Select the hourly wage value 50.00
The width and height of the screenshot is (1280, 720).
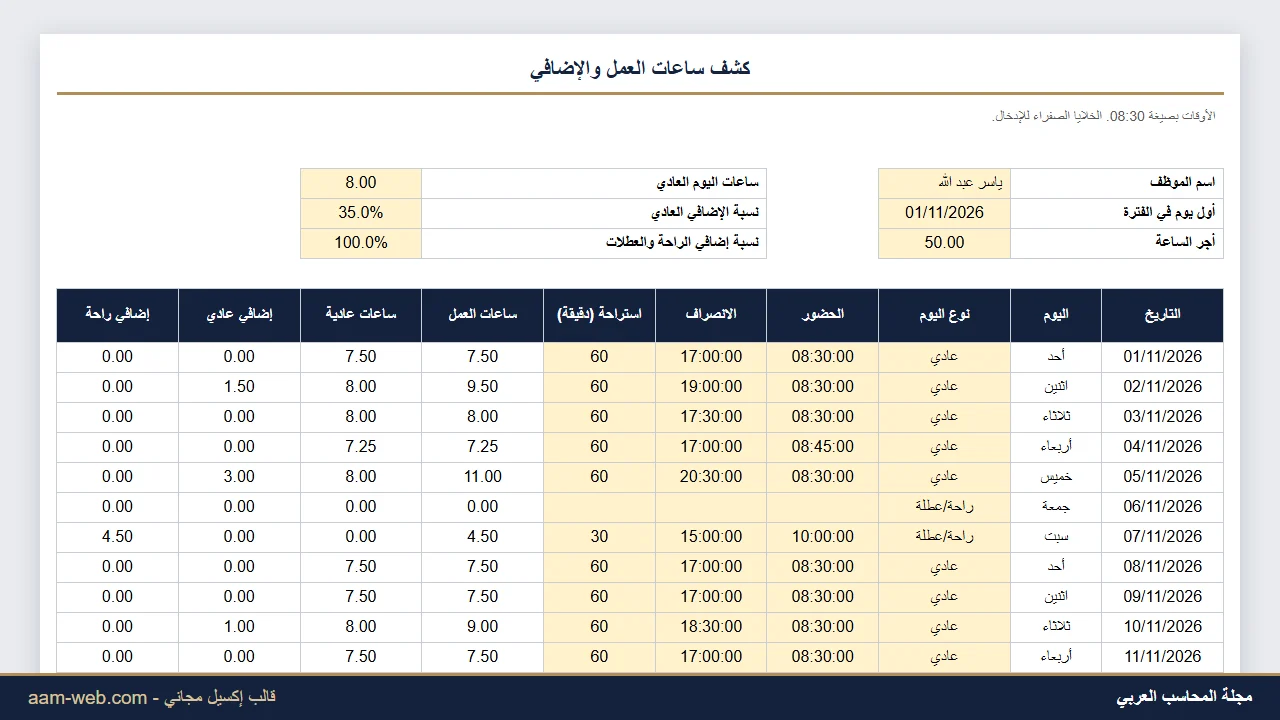tap(945, 243)
